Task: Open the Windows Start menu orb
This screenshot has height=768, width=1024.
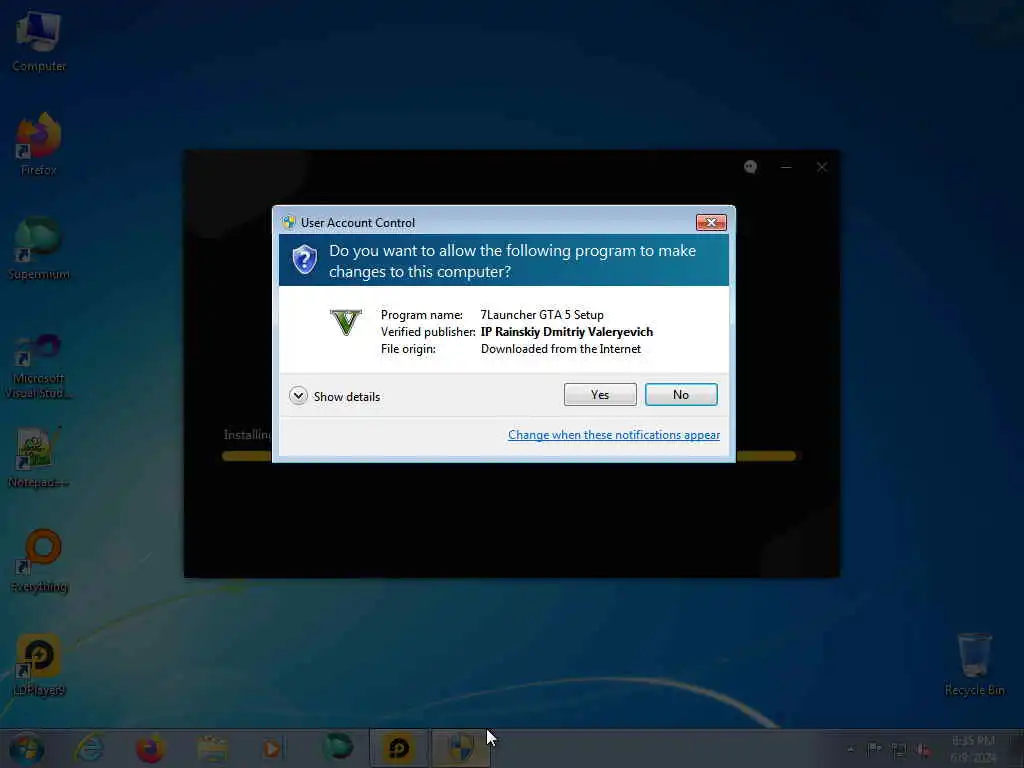Action: tap(27, 748)
